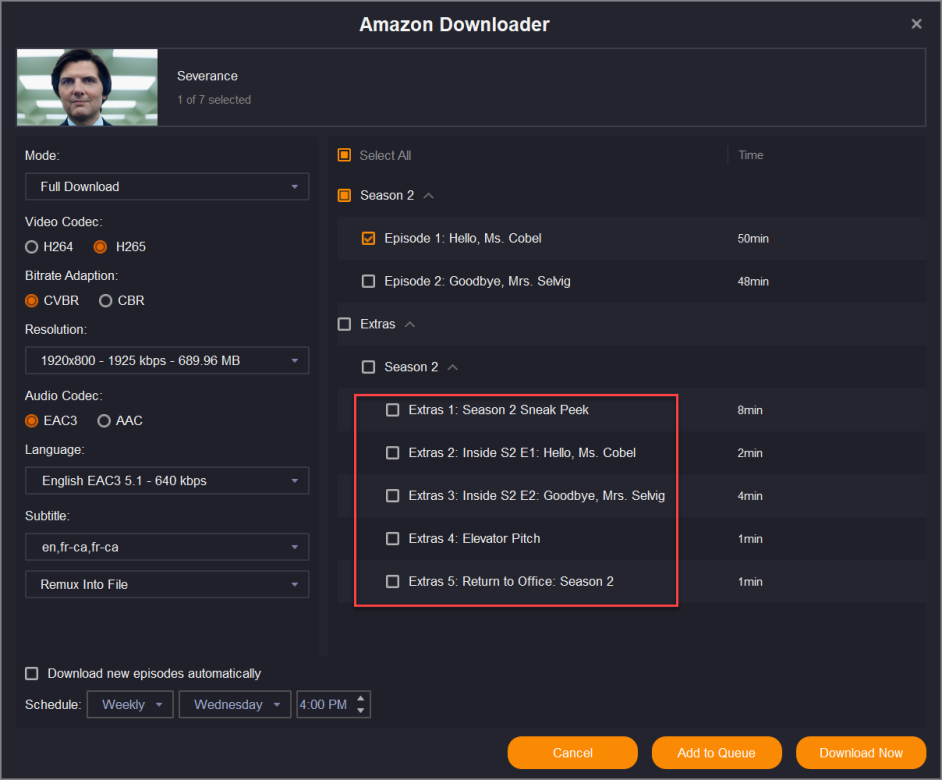Image resolution: width=942 pixels, height=780 pixels.
Task: Choose the AAC audio codec
Action: pyautogui.click(x=105, y=421)
